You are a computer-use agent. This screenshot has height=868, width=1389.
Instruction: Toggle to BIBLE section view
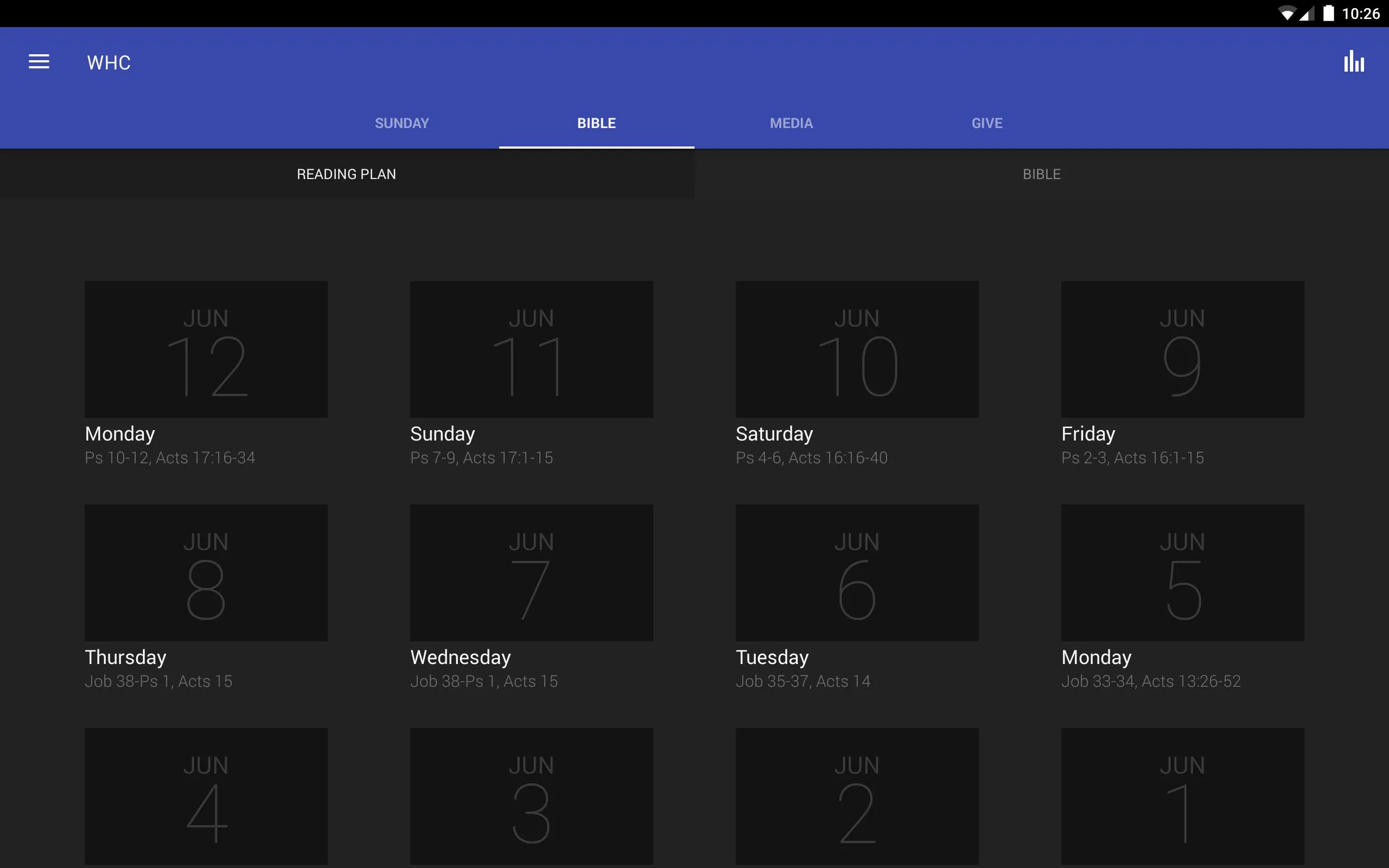click(1041, 174)
